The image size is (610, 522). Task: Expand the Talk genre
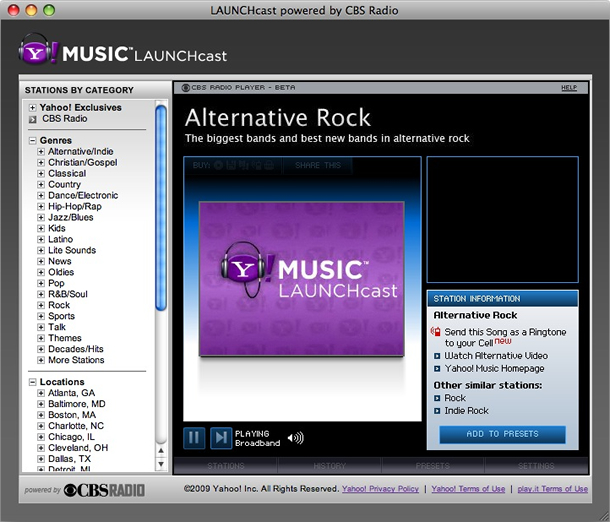tap(41, 327)
